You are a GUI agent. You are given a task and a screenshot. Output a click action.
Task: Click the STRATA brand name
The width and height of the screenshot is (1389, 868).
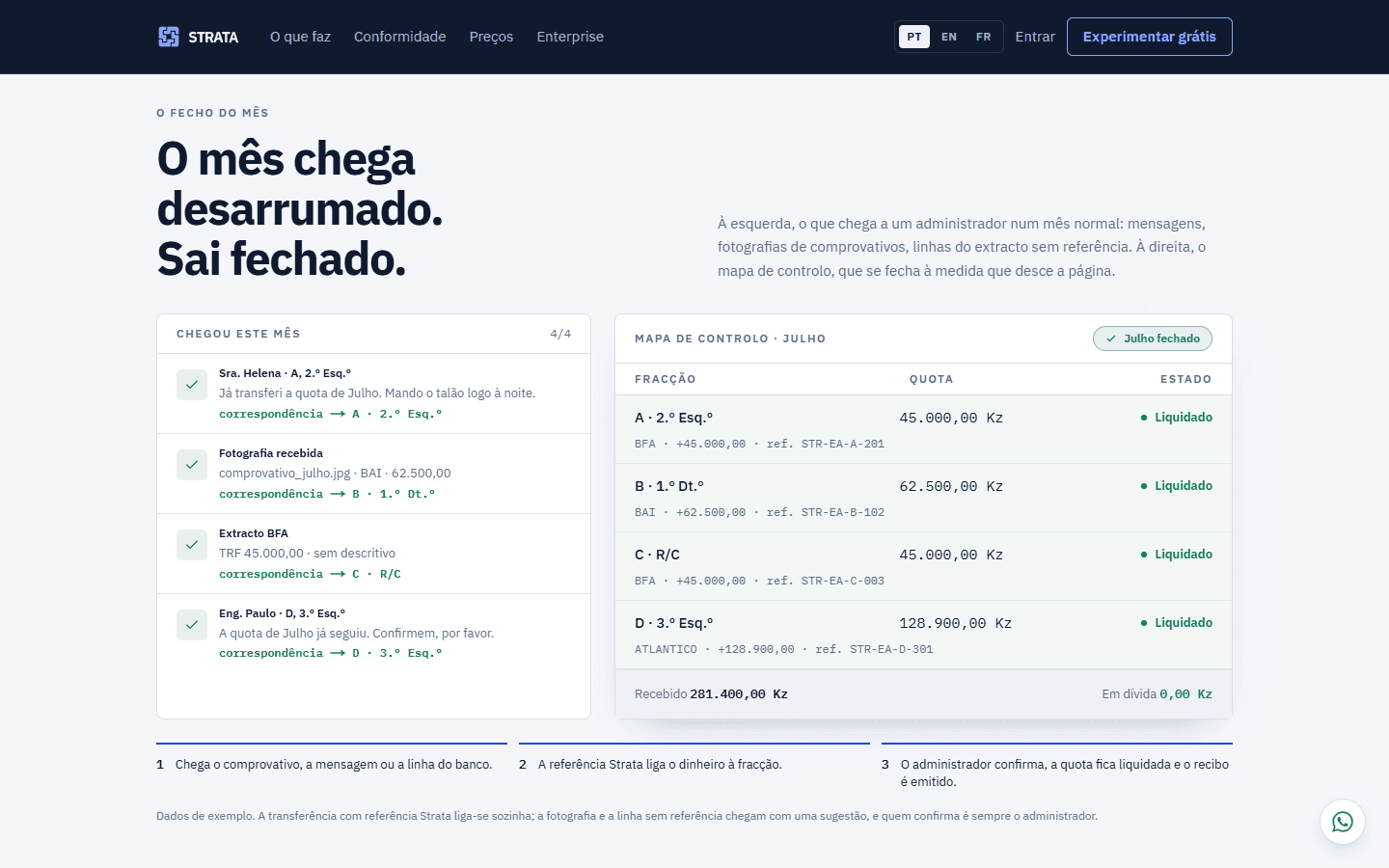[x=213, y=38]
